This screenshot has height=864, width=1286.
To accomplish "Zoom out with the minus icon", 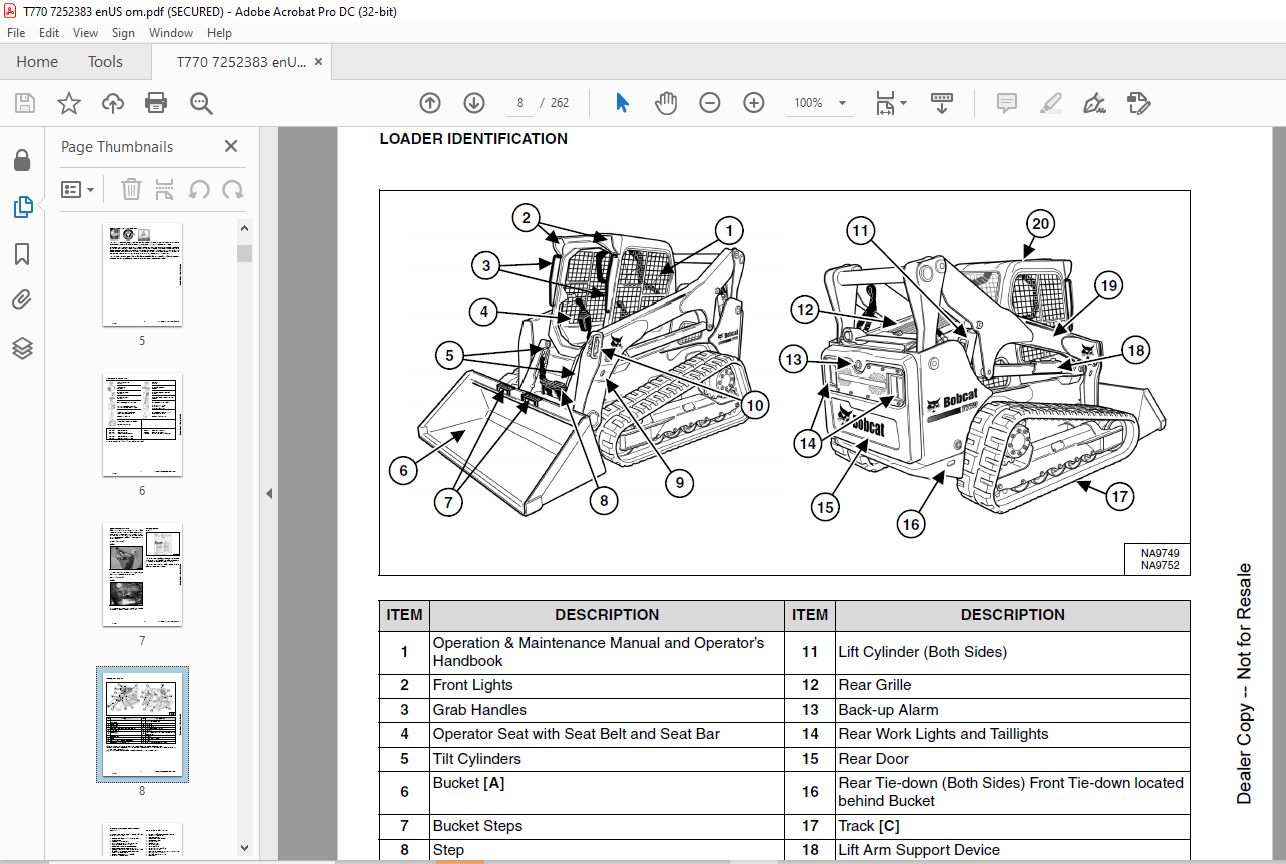I will pyautogui.click(x=710, y=103).
